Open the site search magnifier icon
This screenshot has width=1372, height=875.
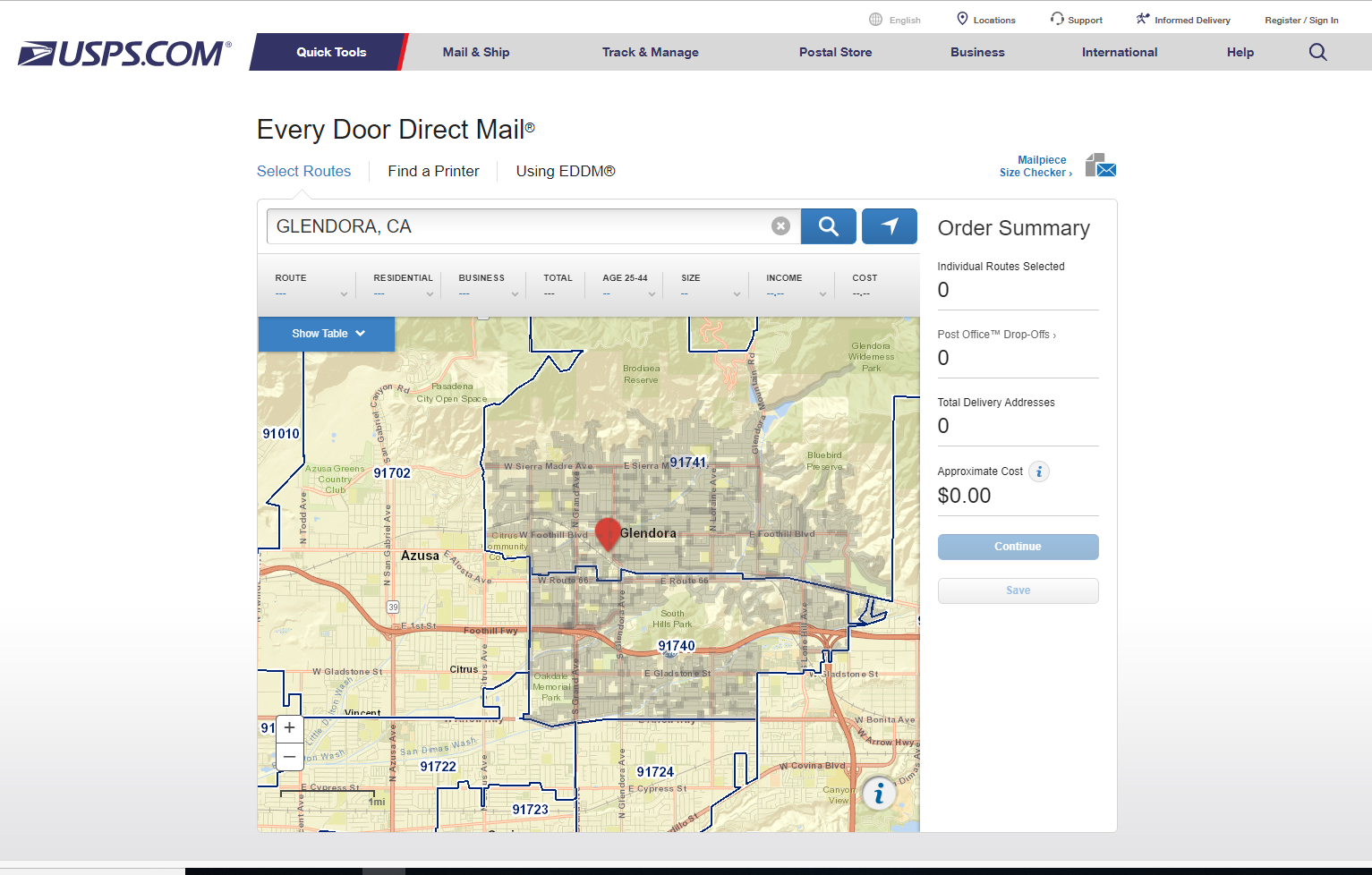1317,52
